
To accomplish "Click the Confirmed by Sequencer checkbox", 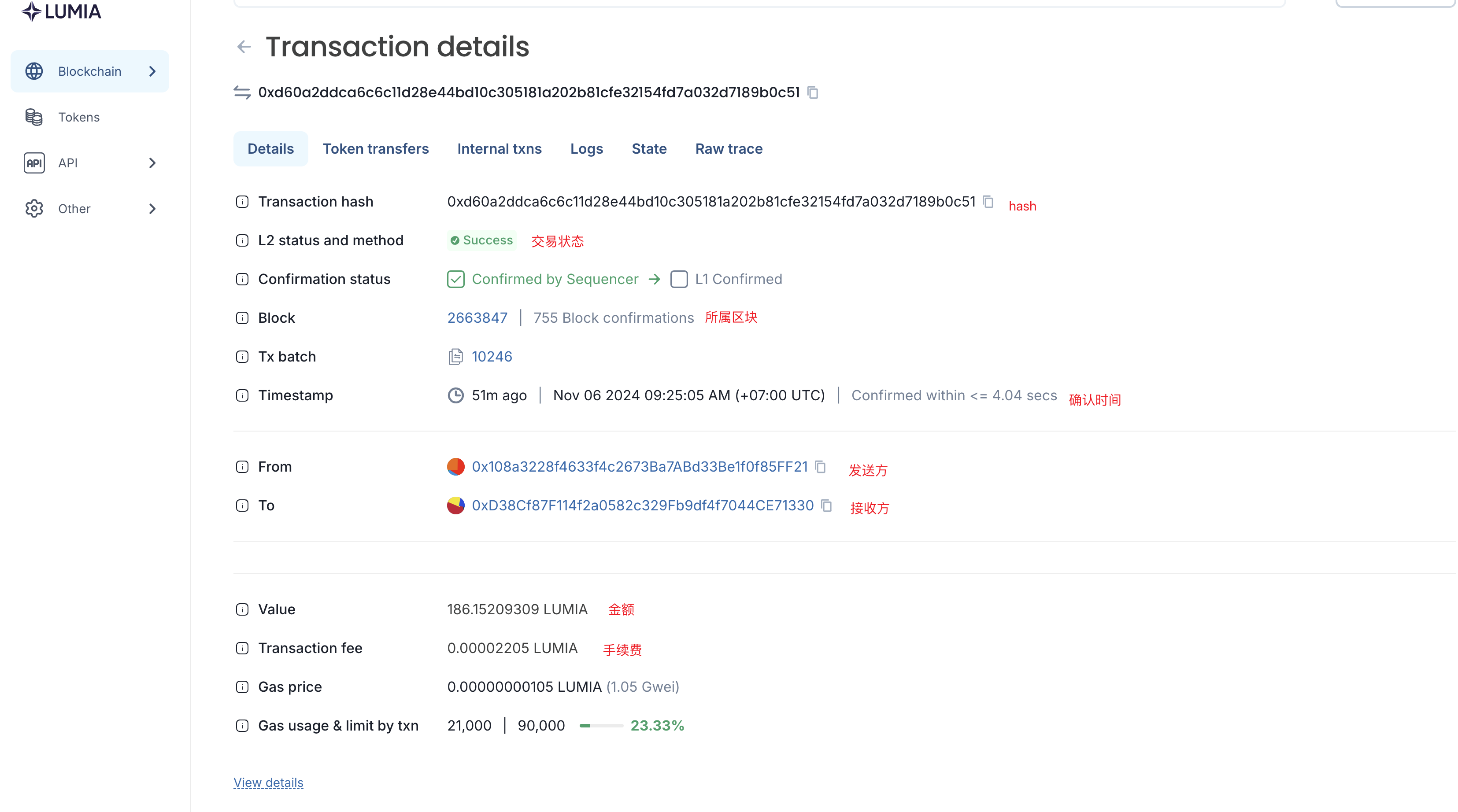I will (x=455, y=279).
